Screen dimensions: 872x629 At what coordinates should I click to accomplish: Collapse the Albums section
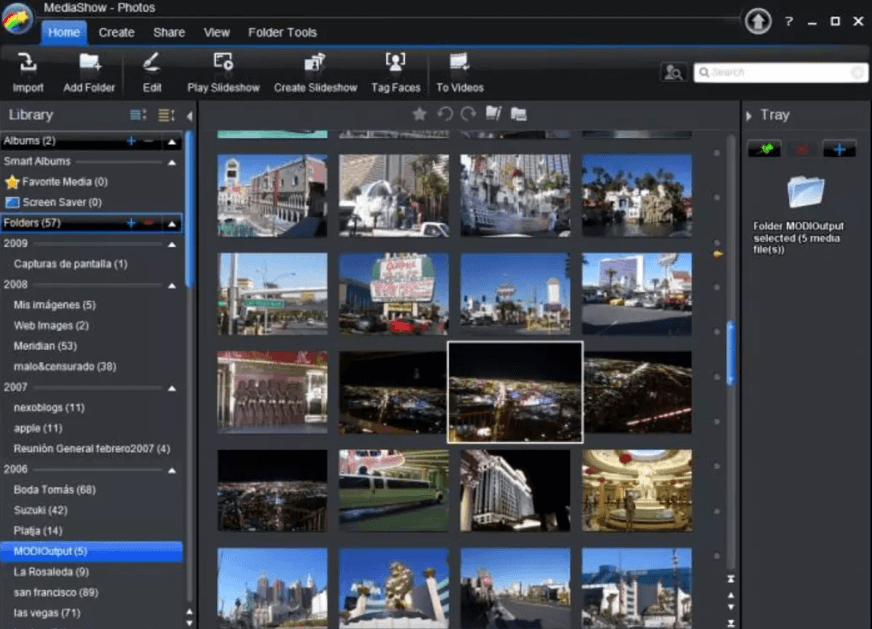[172, 141]
